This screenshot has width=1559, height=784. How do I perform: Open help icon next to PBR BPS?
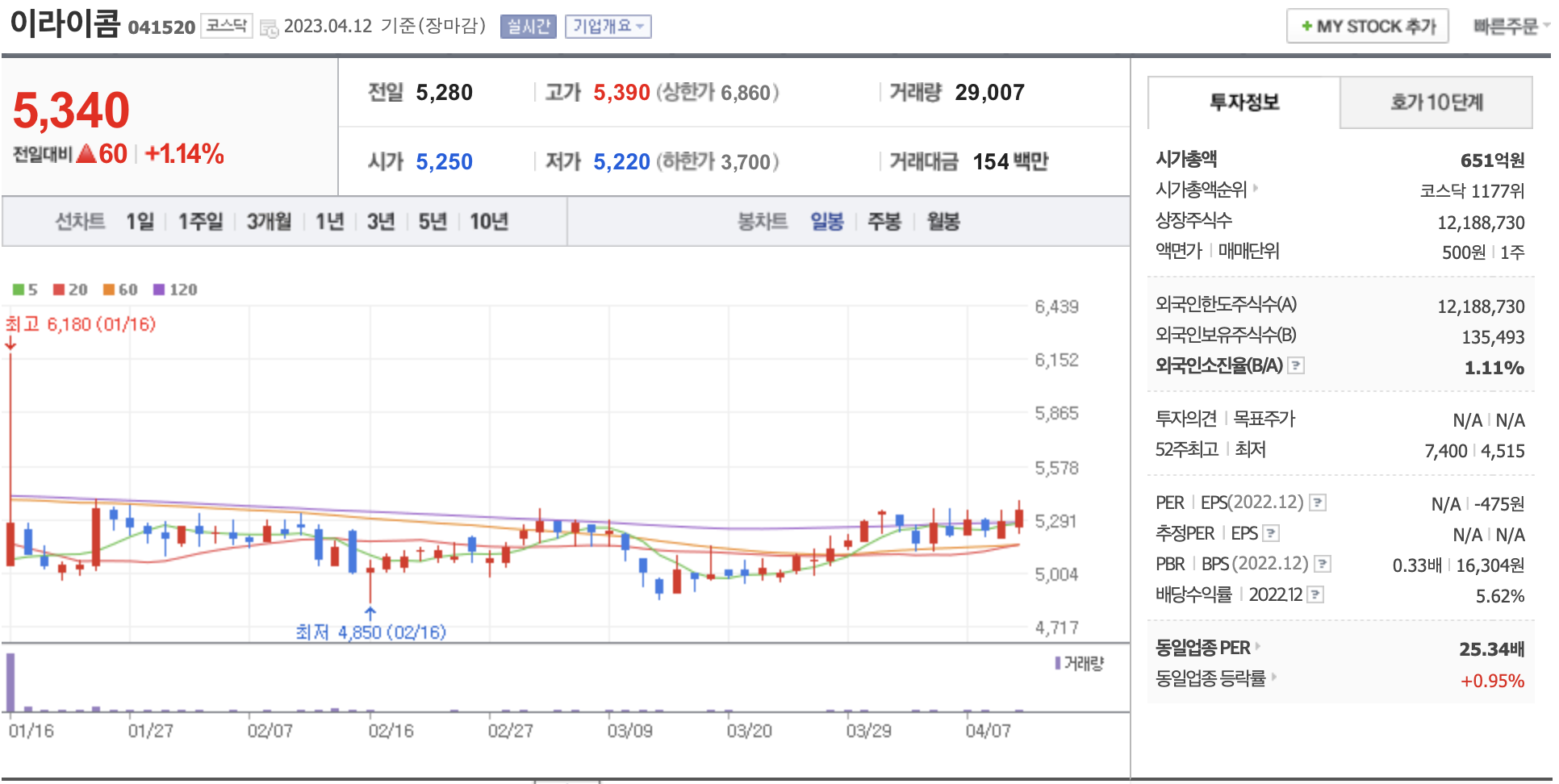[x=1322, y=564]
